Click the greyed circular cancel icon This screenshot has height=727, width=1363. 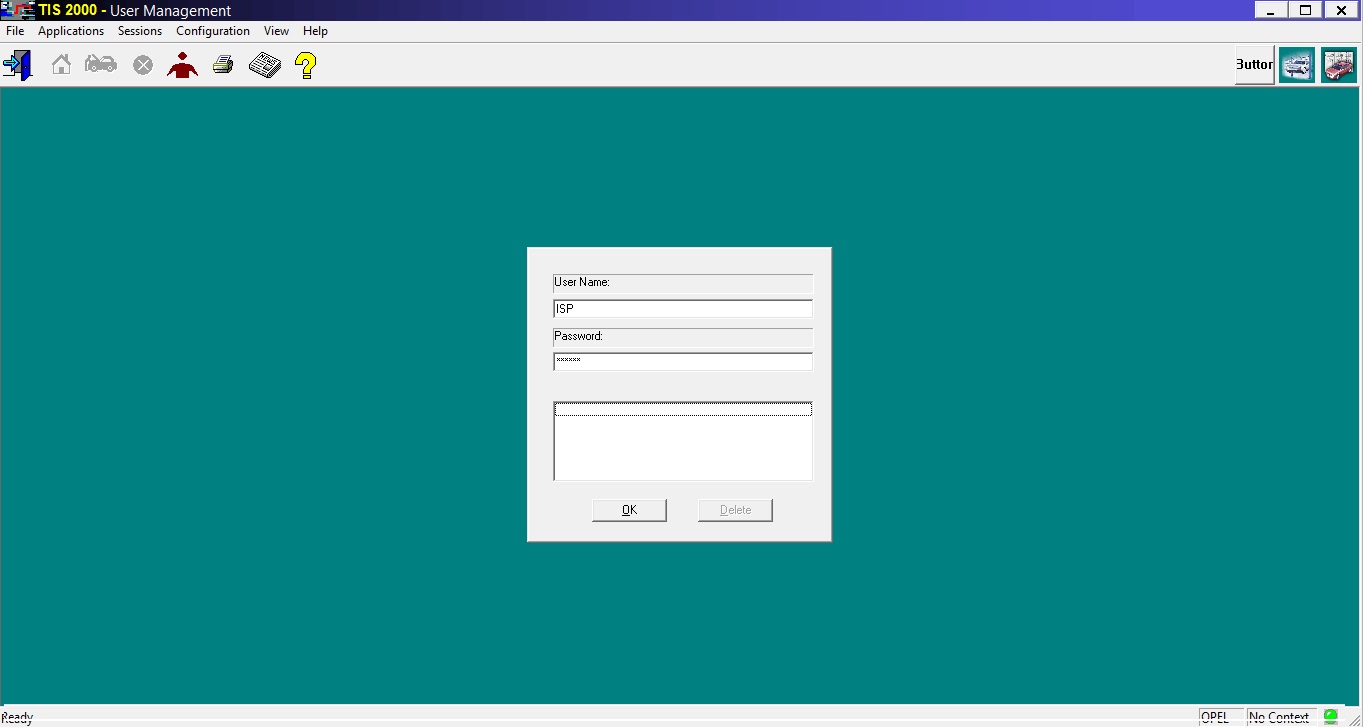click(x=143, y=65)
